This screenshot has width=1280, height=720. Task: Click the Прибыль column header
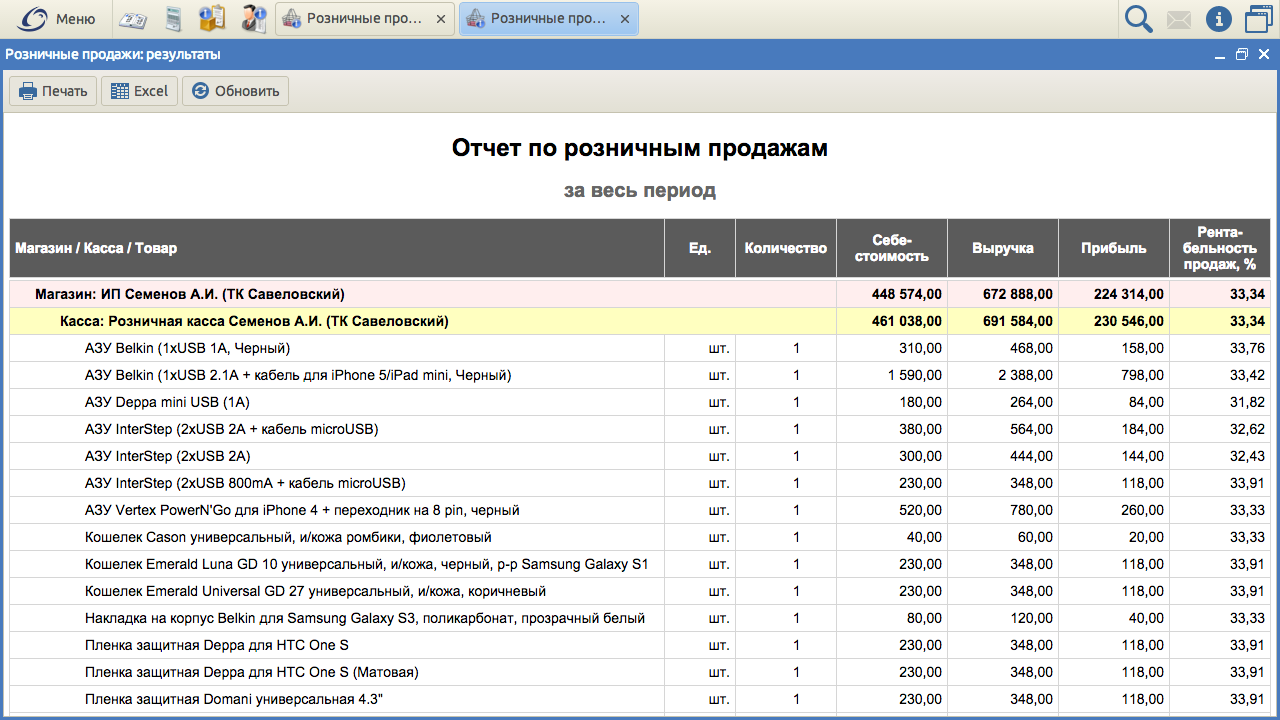[1113, 248]
